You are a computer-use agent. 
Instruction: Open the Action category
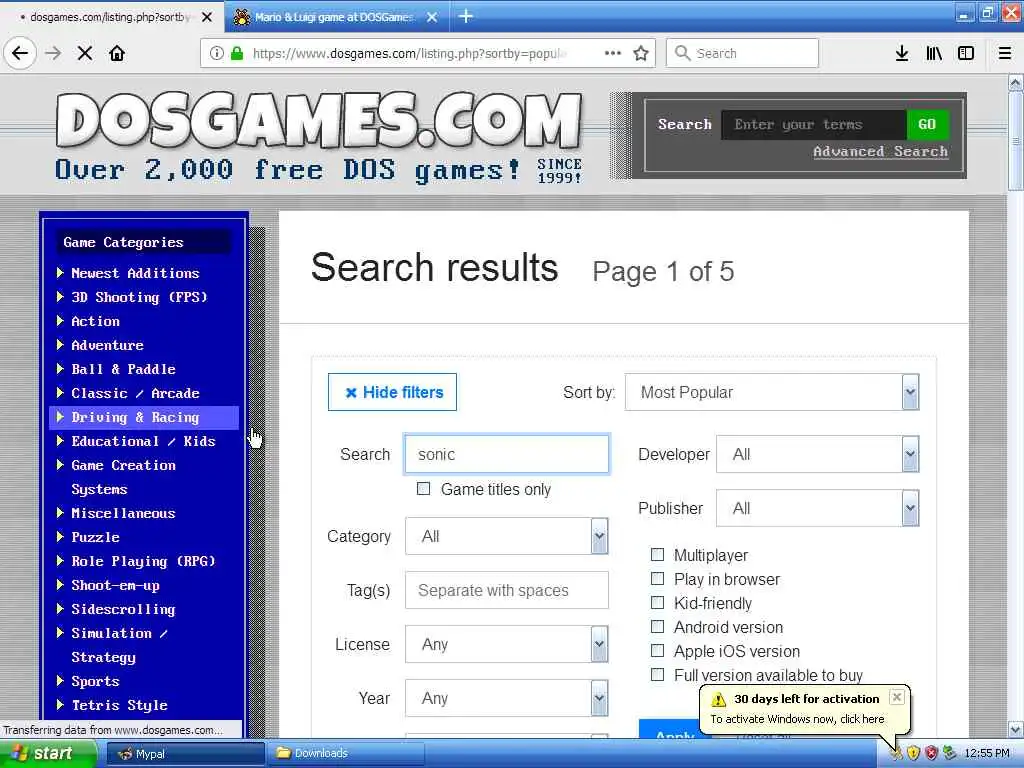[x=95, y=321]
